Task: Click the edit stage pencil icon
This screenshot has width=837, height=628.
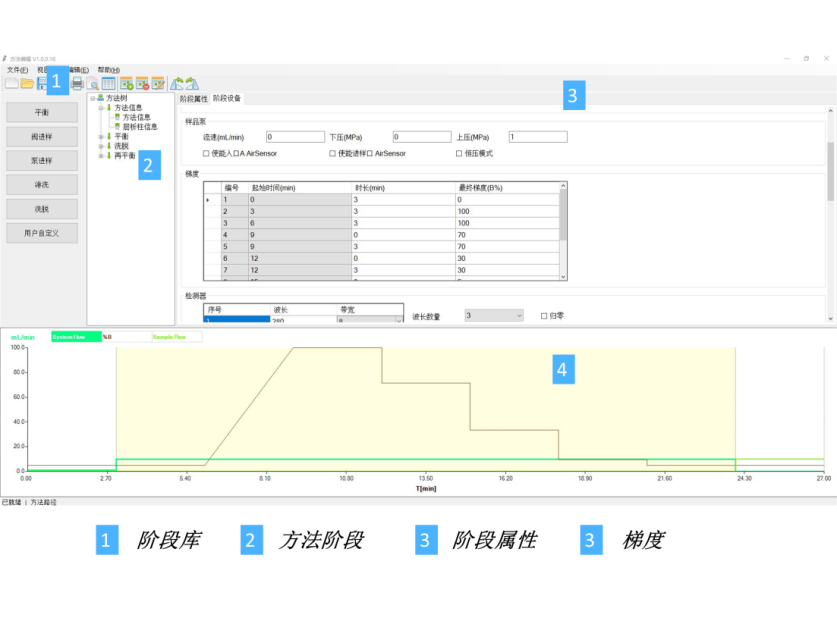Action: [x=158, y=84]
